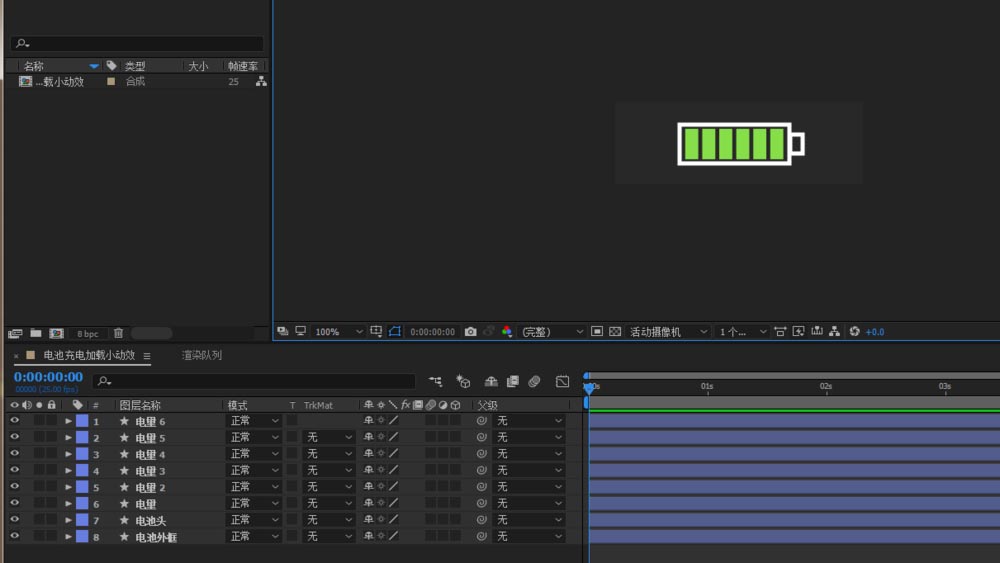Expand the 电里 6 layer properties
This screenshot has height=563, width=1000.
coord(68,421)
